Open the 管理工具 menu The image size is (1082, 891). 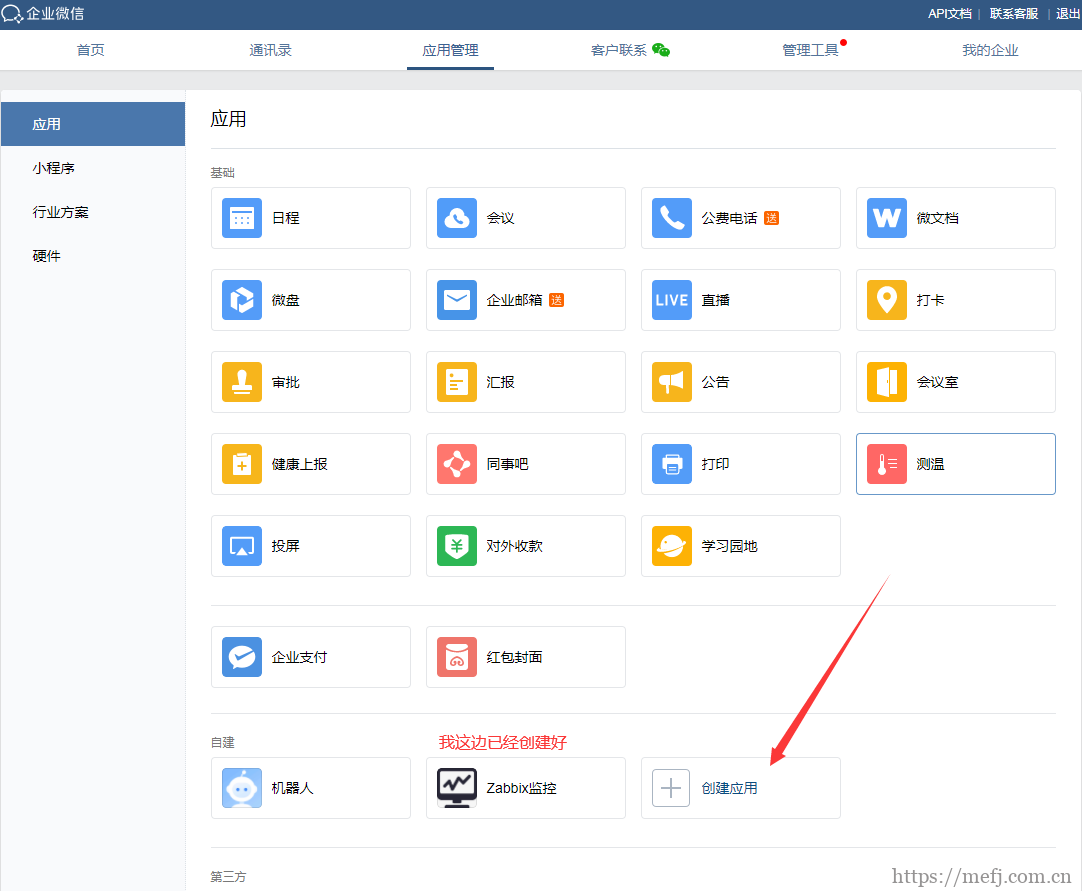coord(810,48)
